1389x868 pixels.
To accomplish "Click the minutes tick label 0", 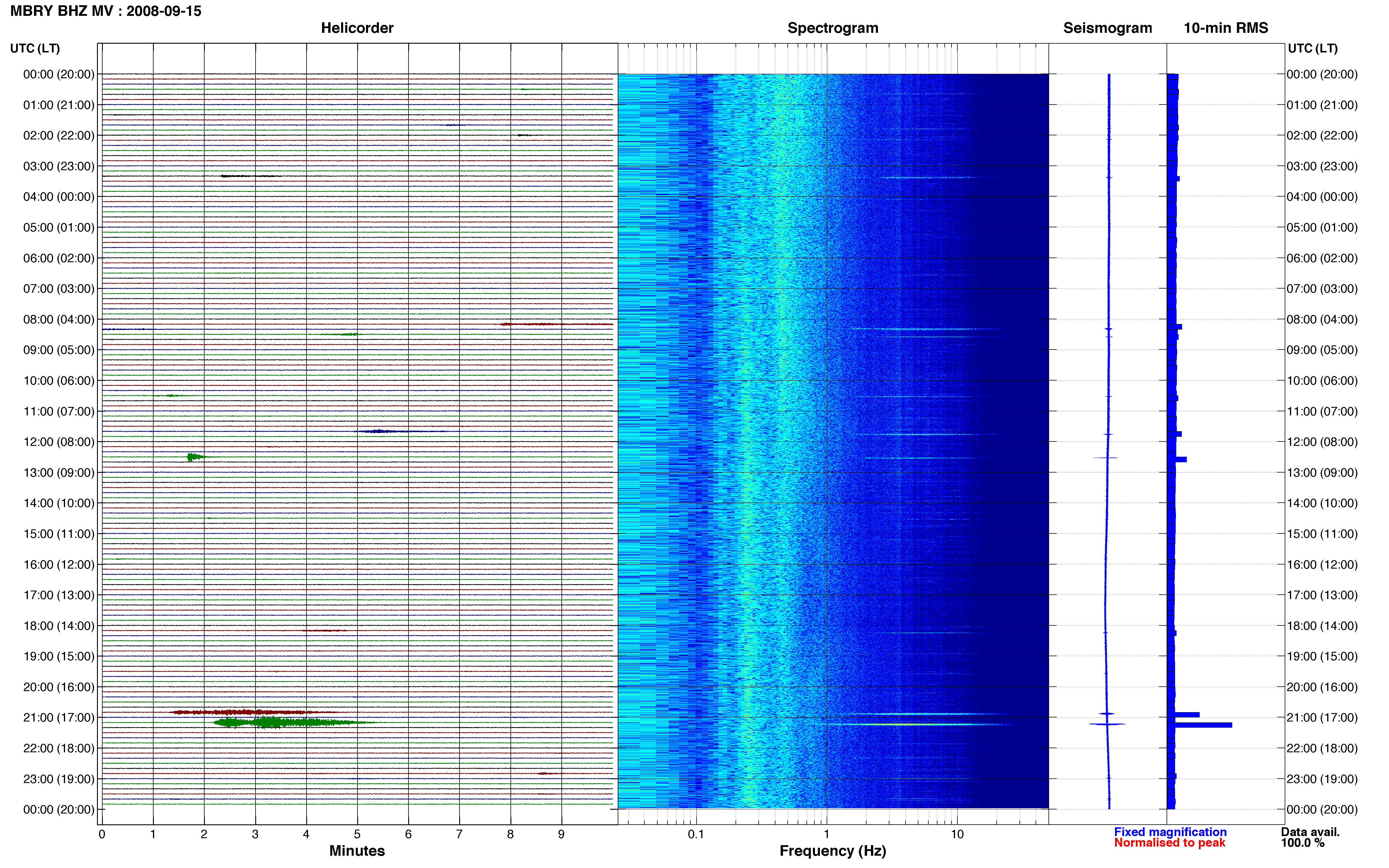I will click(x=102, y=834).
